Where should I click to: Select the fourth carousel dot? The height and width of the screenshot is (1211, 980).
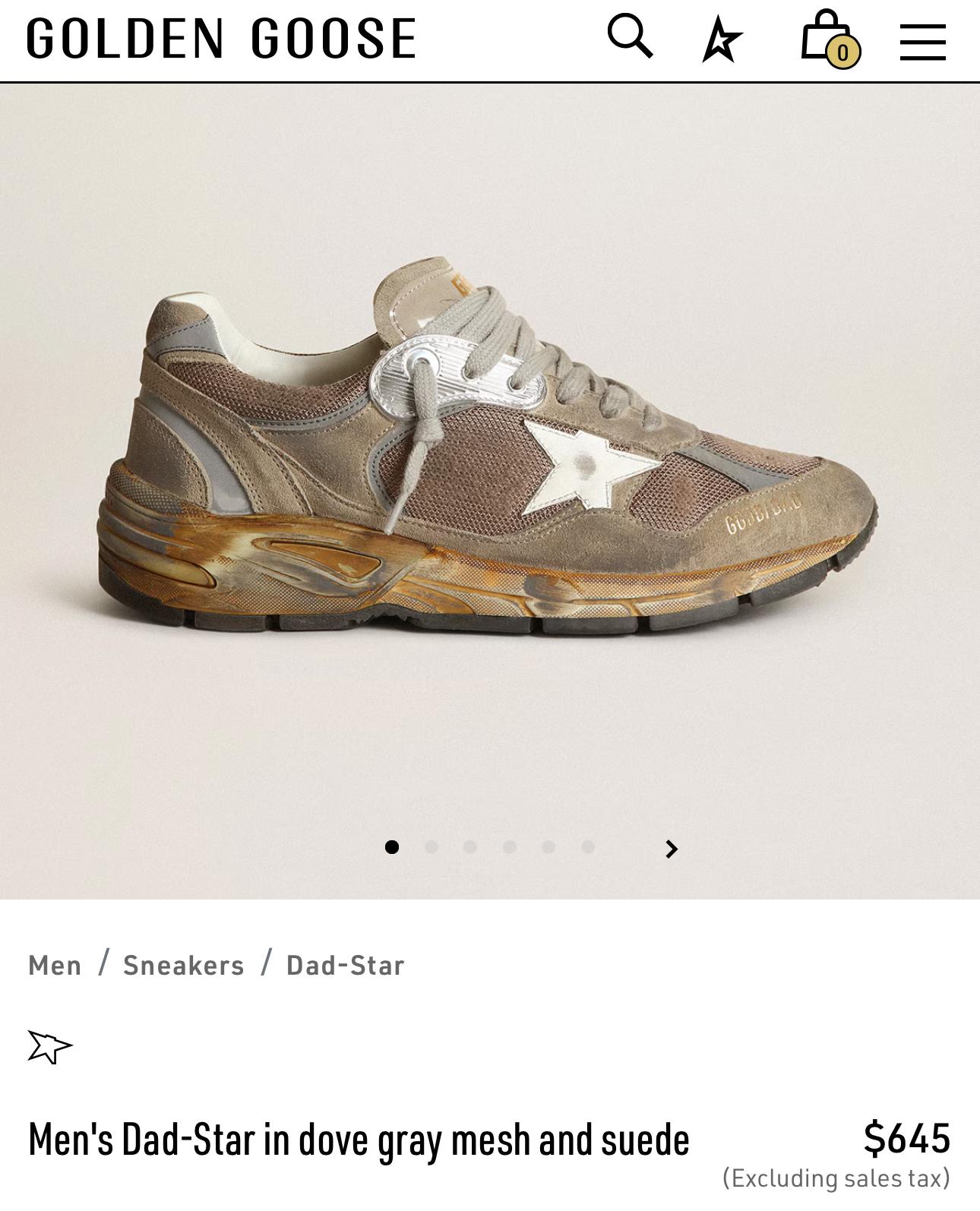tap(510, 847)
